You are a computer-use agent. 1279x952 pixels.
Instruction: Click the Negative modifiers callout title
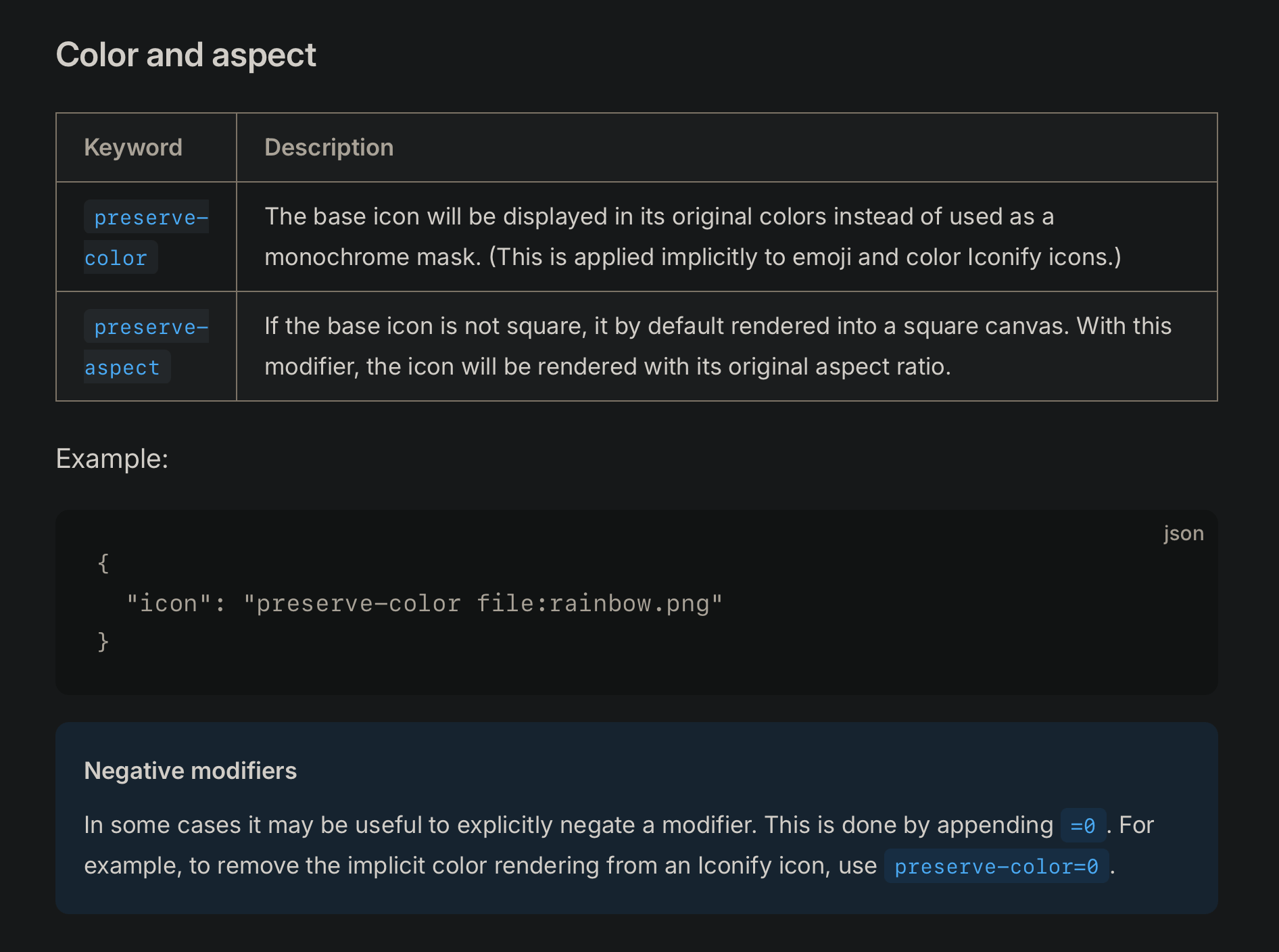click(191, 771)
